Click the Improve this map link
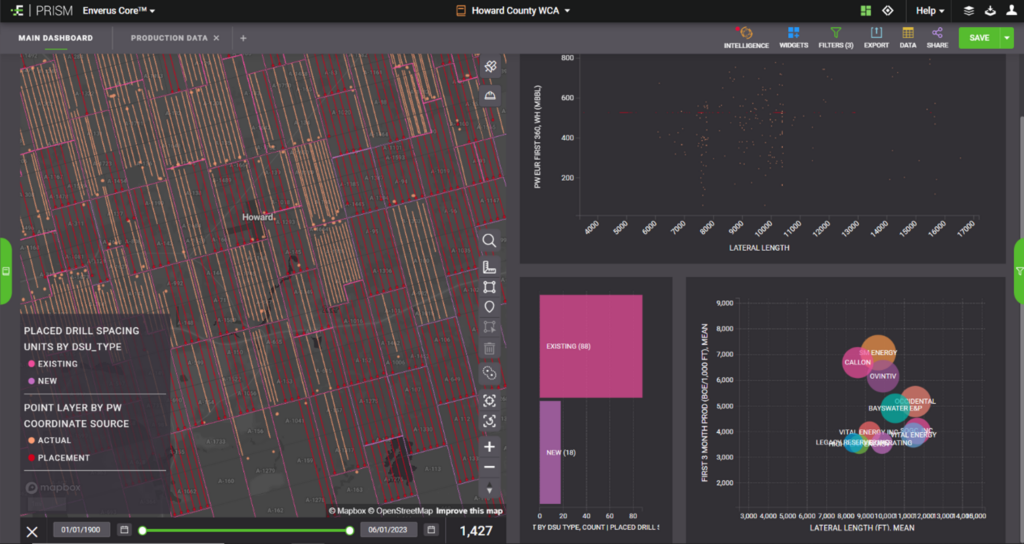 [x=469, y=511]
